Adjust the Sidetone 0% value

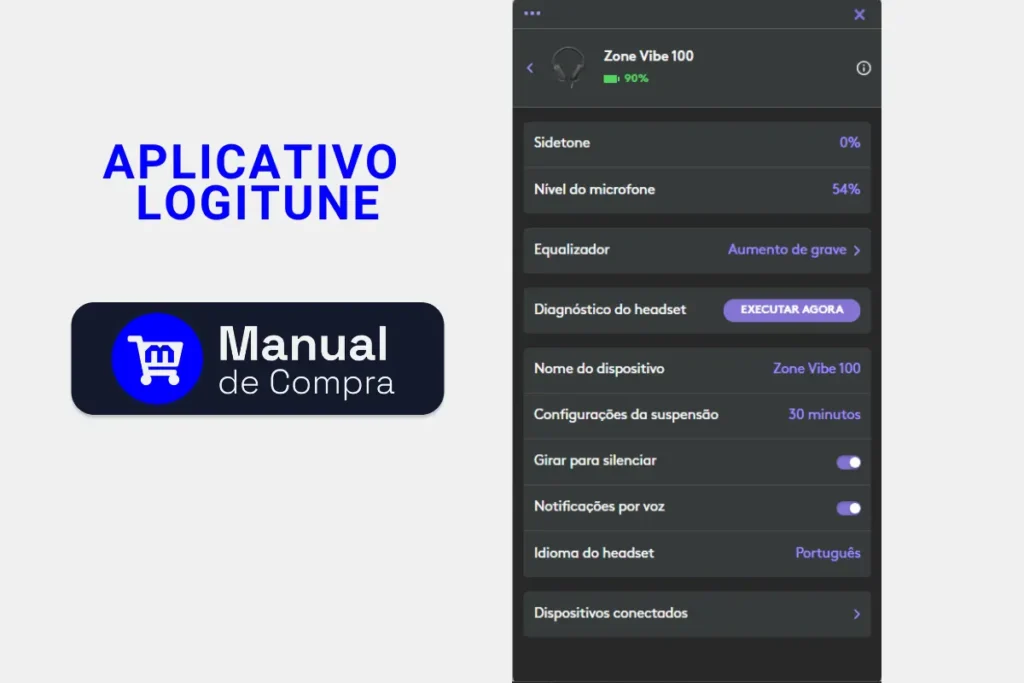pyautogui.click(x=850, y=142)
